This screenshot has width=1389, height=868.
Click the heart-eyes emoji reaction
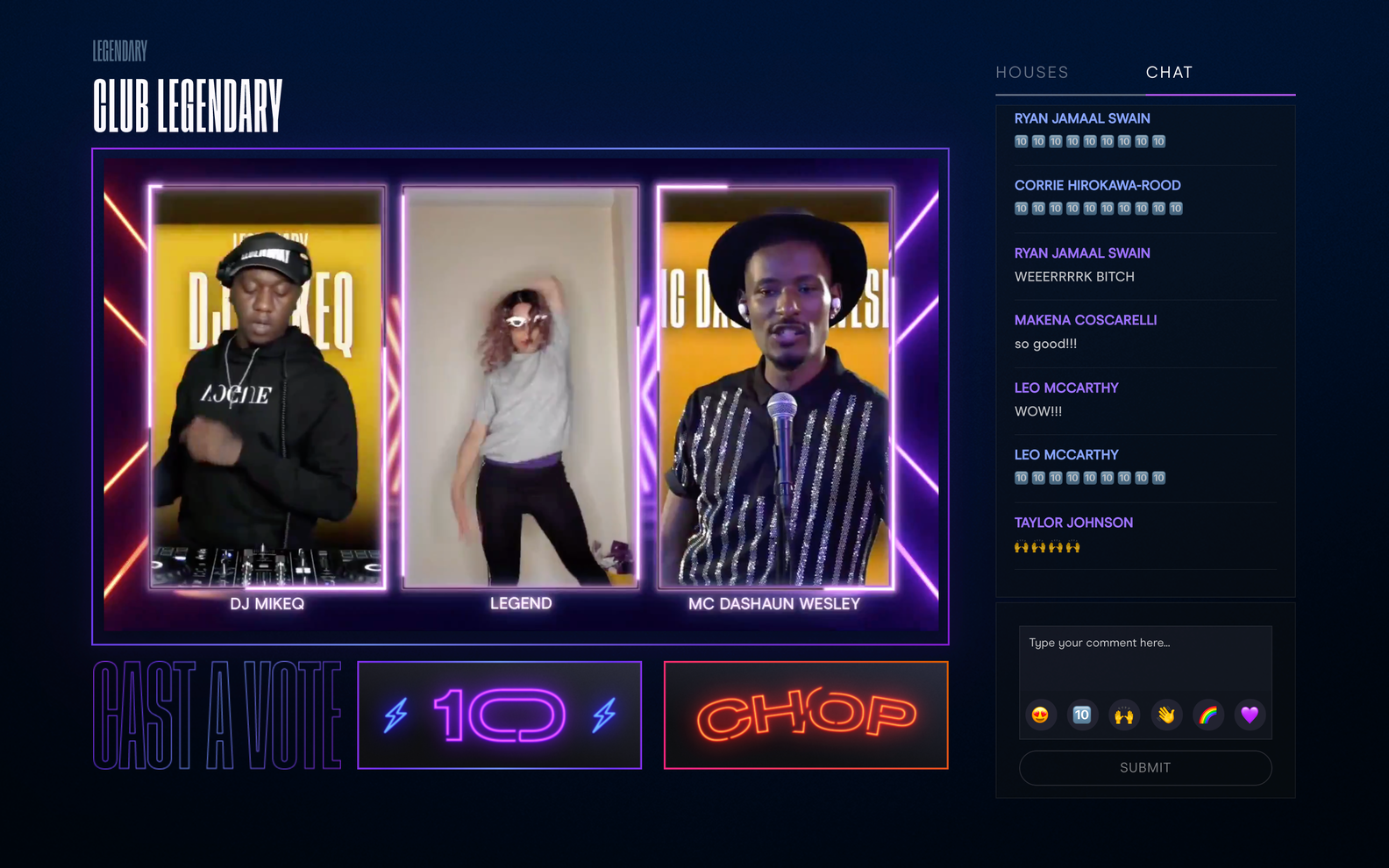pyautogui.click(x=1040, y=715)
